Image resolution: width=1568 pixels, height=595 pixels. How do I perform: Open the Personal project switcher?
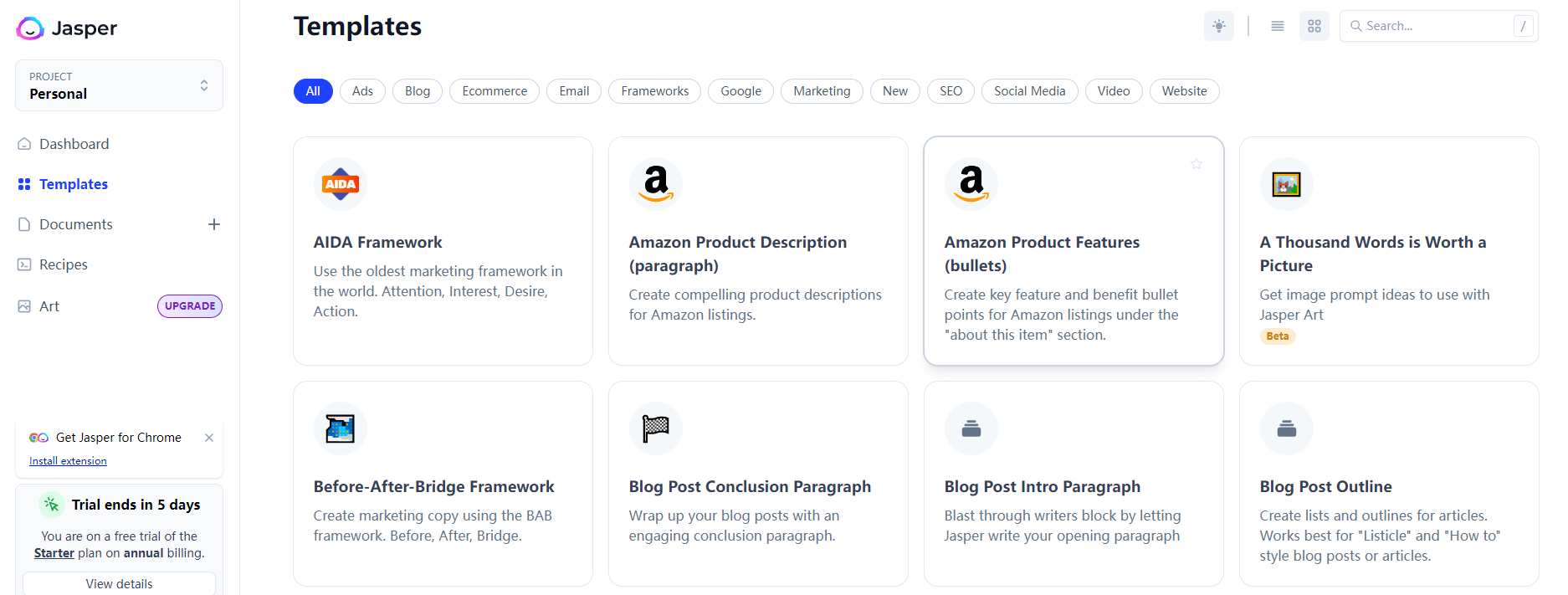(x=118, y=85)
